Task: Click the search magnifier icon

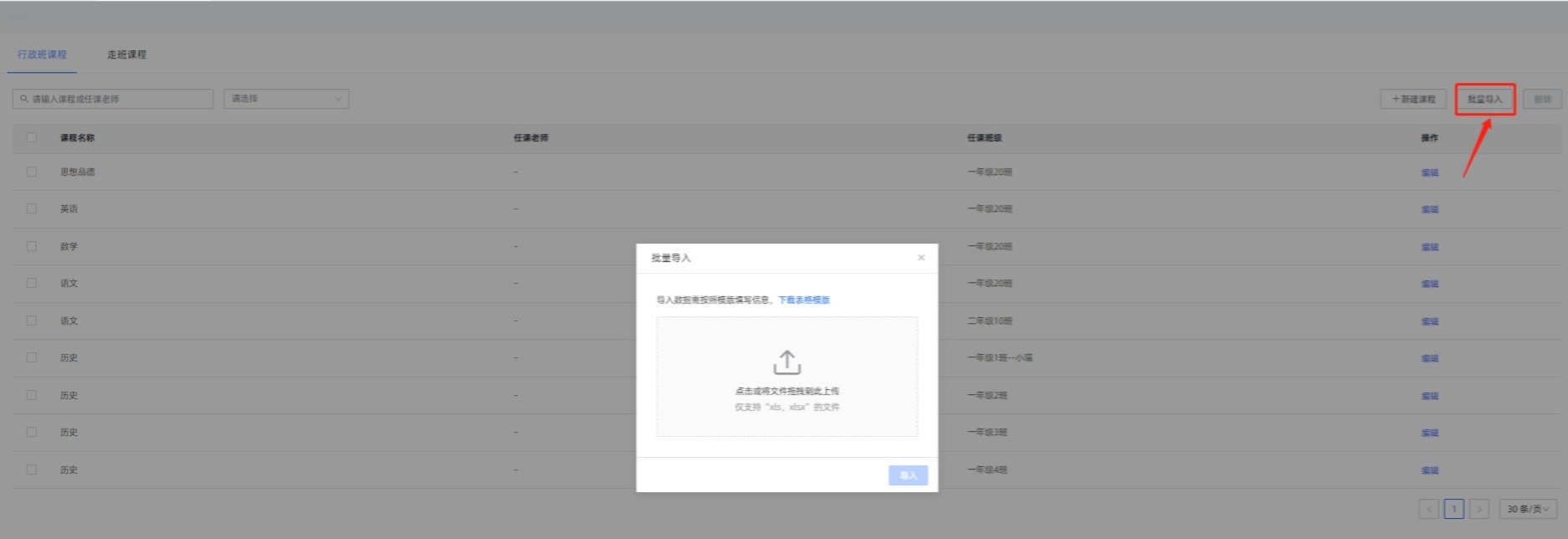Action: click(x=24, y=99)
